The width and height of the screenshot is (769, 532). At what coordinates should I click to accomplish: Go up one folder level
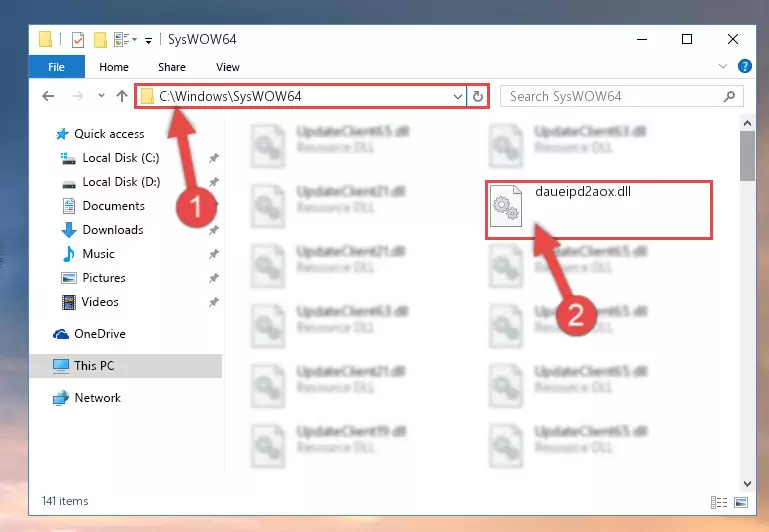(122, 96)
